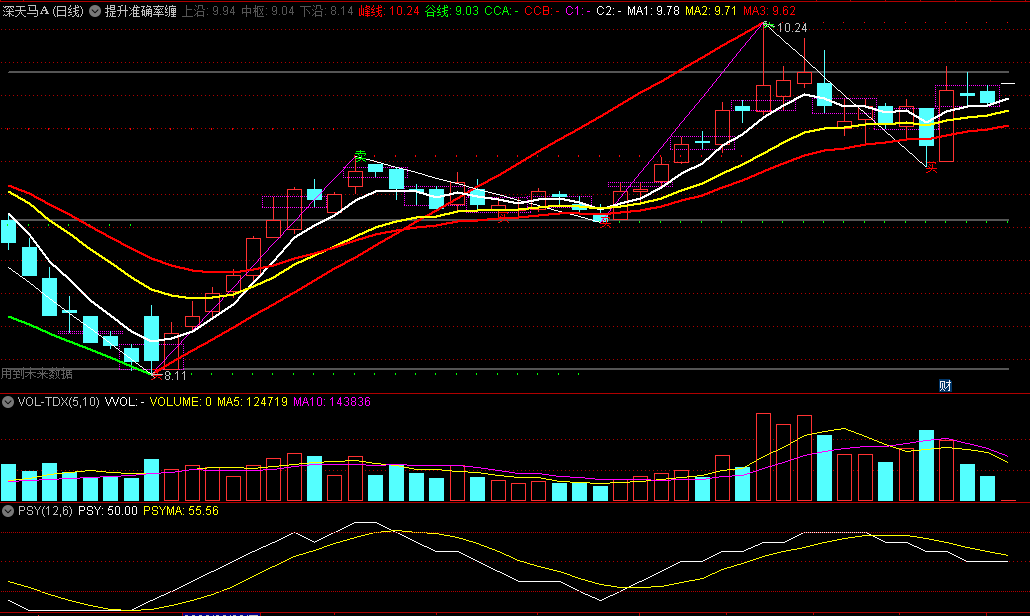
Task: Click the 买 marker beside 8.11 low
Action: coord(156,375)
